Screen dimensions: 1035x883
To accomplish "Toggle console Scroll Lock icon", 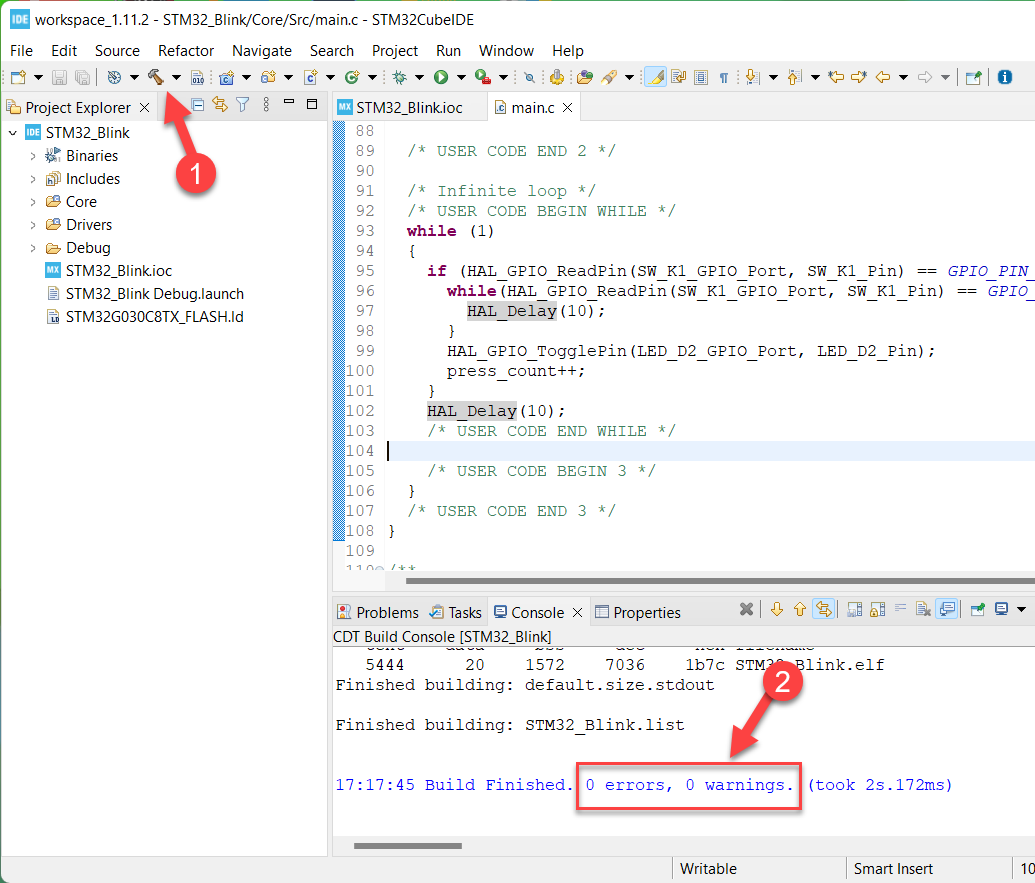I will coord(877,609).
